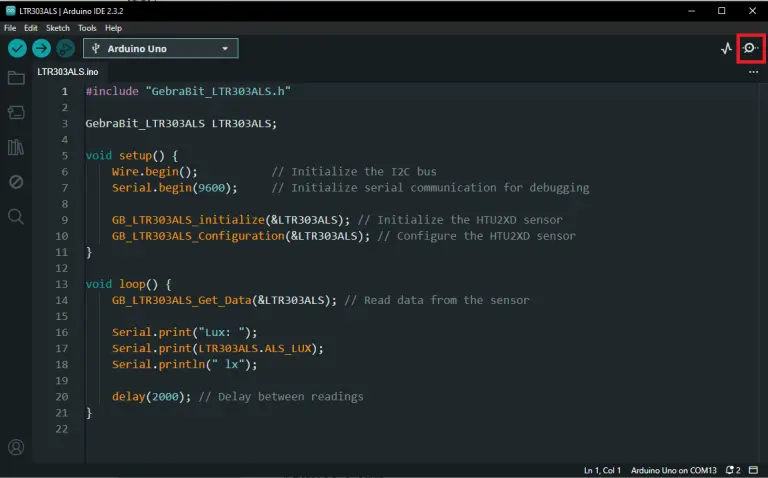Open the editor tab options ellipsis
The image size is (768, 478).
pos(753,72)
